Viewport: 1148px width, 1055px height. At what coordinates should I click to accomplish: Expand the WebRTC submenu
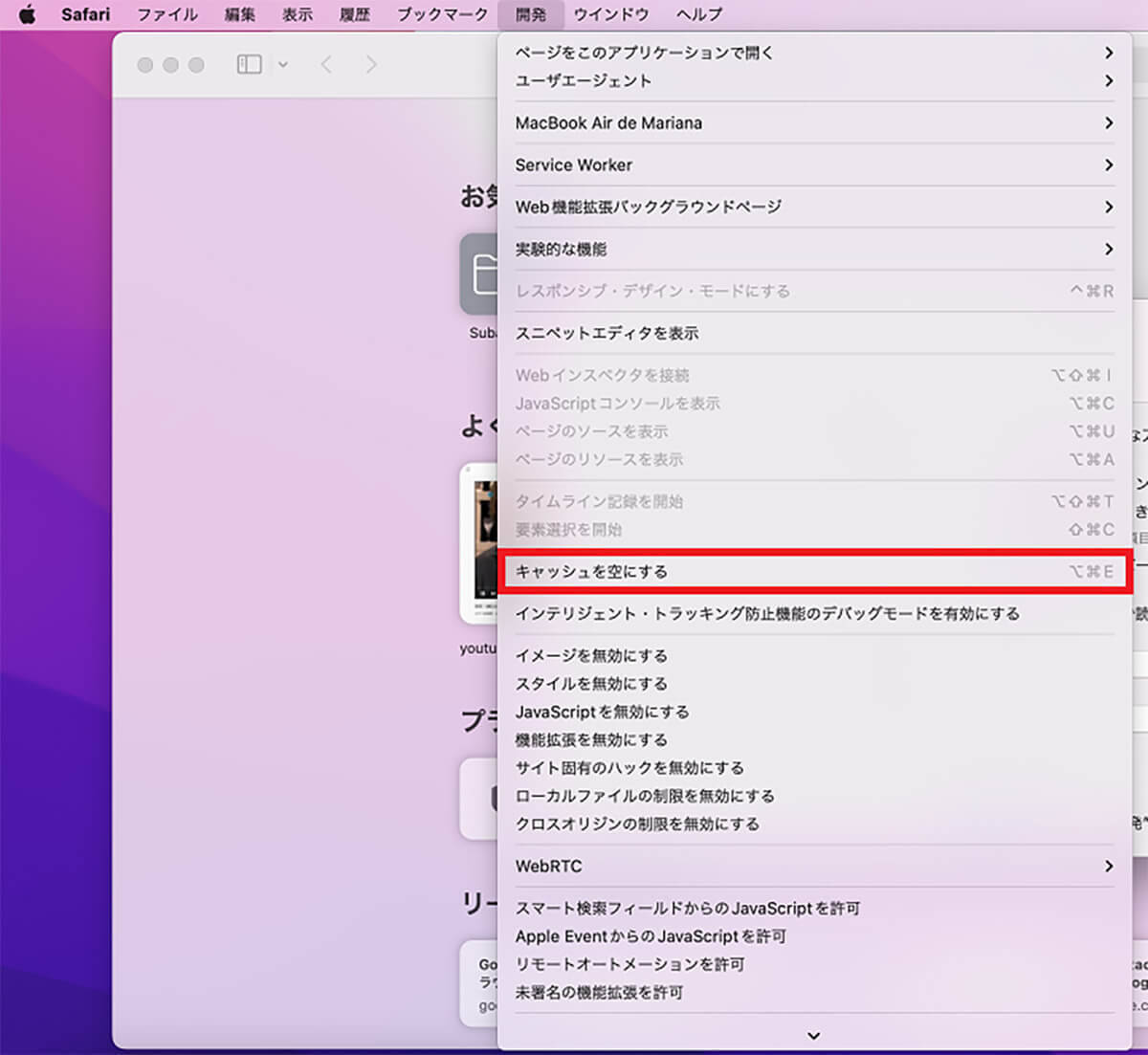pos(548,866)
